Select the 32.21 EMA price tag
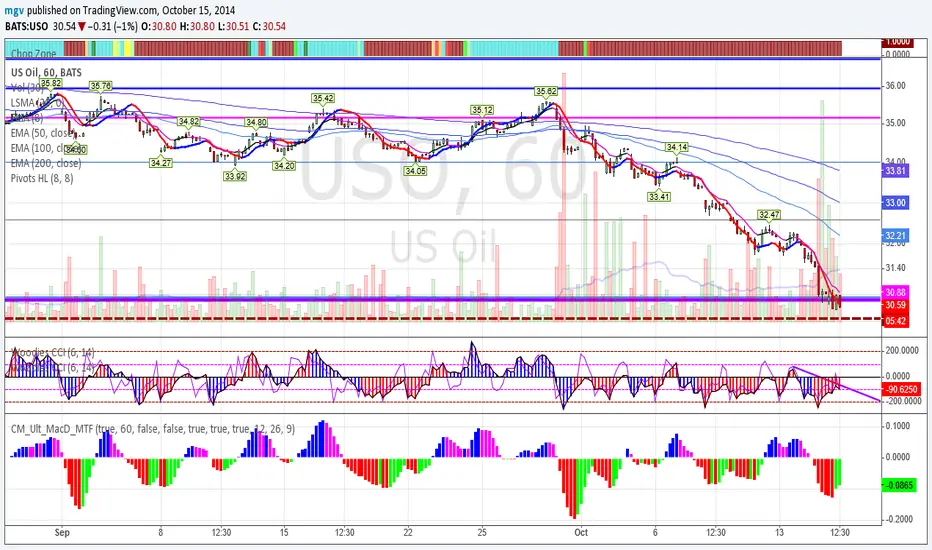 click(895, 236)
